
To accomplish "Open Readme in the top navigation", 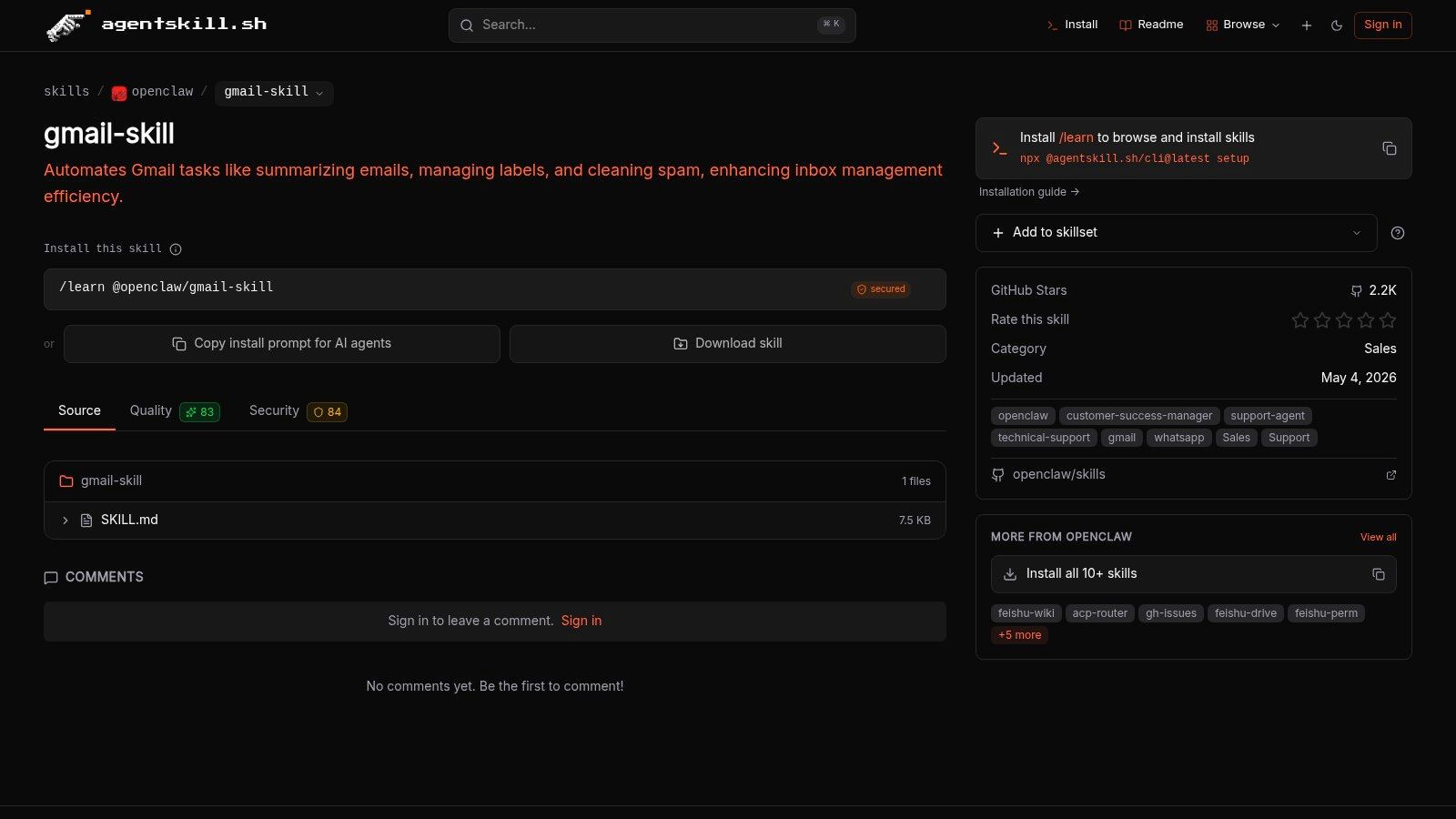I will tap(1151, 25).
